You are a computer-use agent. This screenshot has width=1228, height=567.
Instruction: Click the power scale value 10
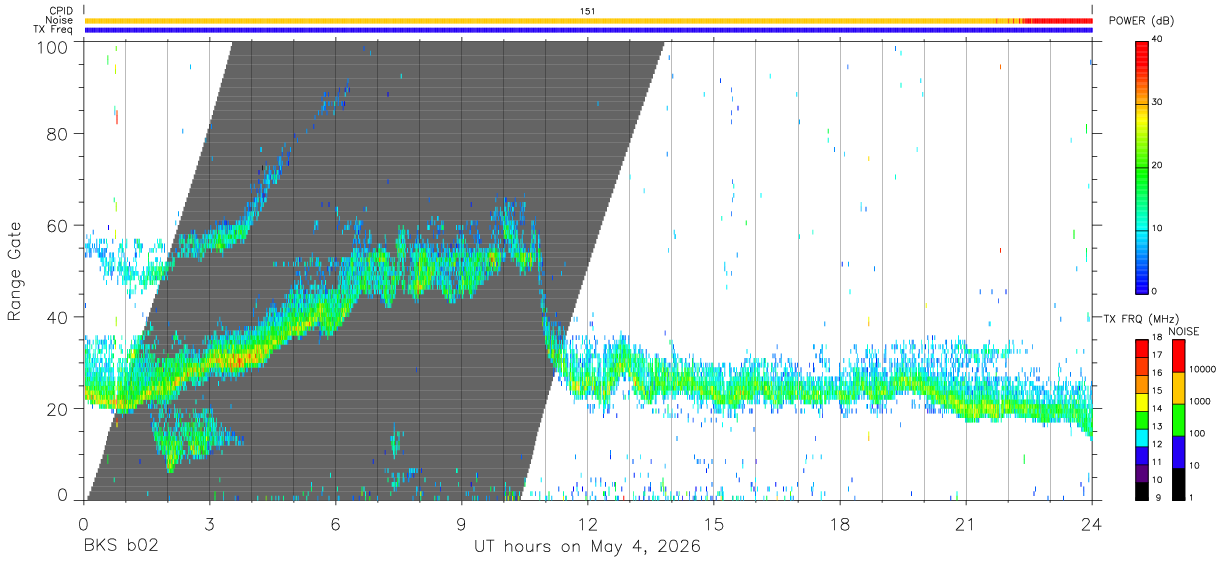1157,229
